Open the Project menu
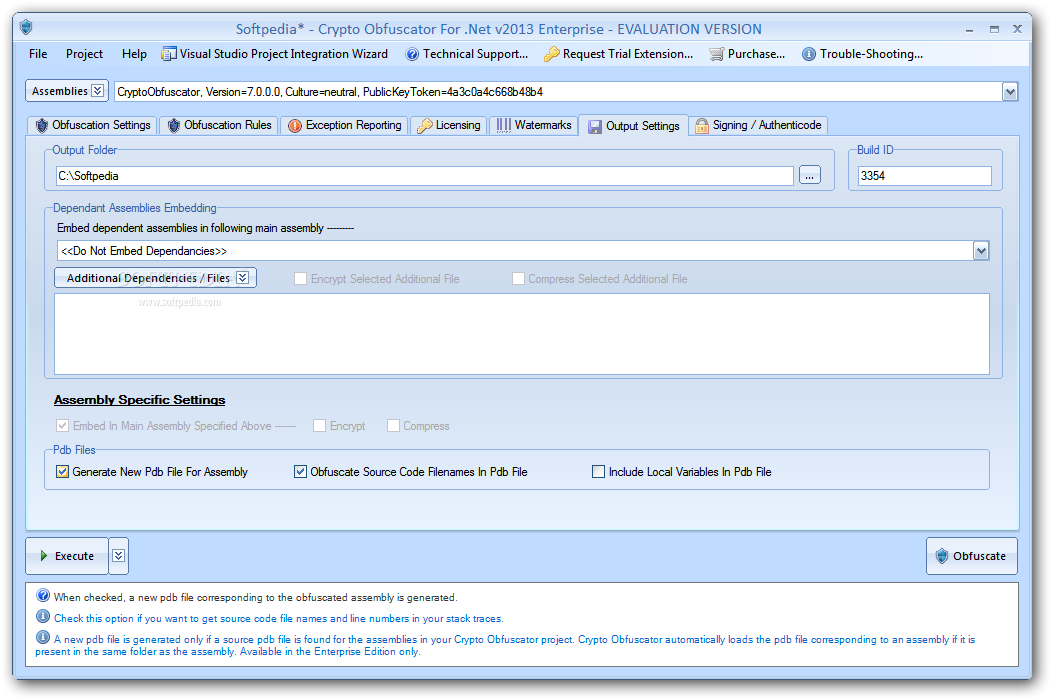1052x700 pixels. coord(85,54)
